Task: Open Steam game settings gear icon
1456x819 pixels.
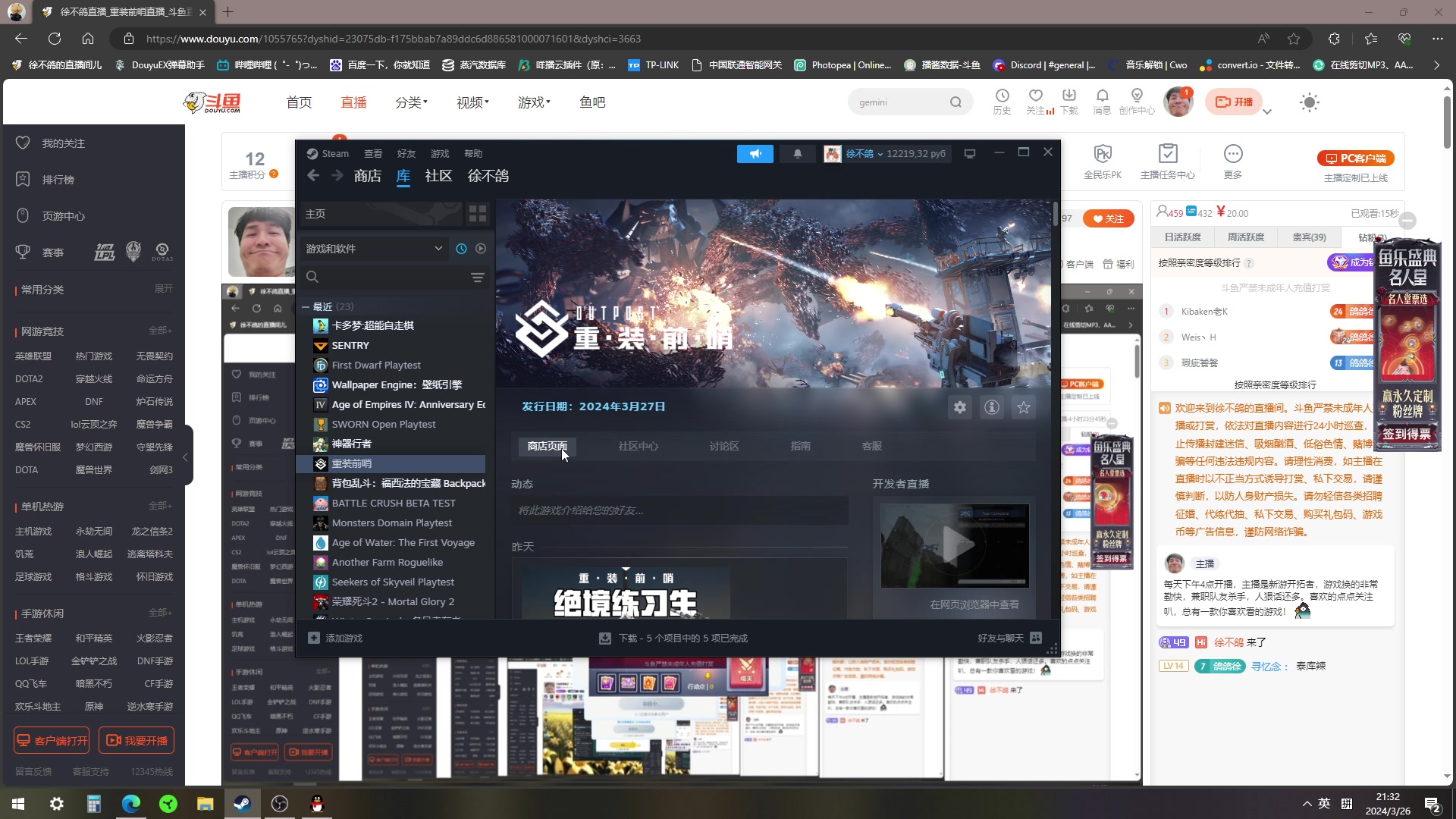Action: click(960, 407)
